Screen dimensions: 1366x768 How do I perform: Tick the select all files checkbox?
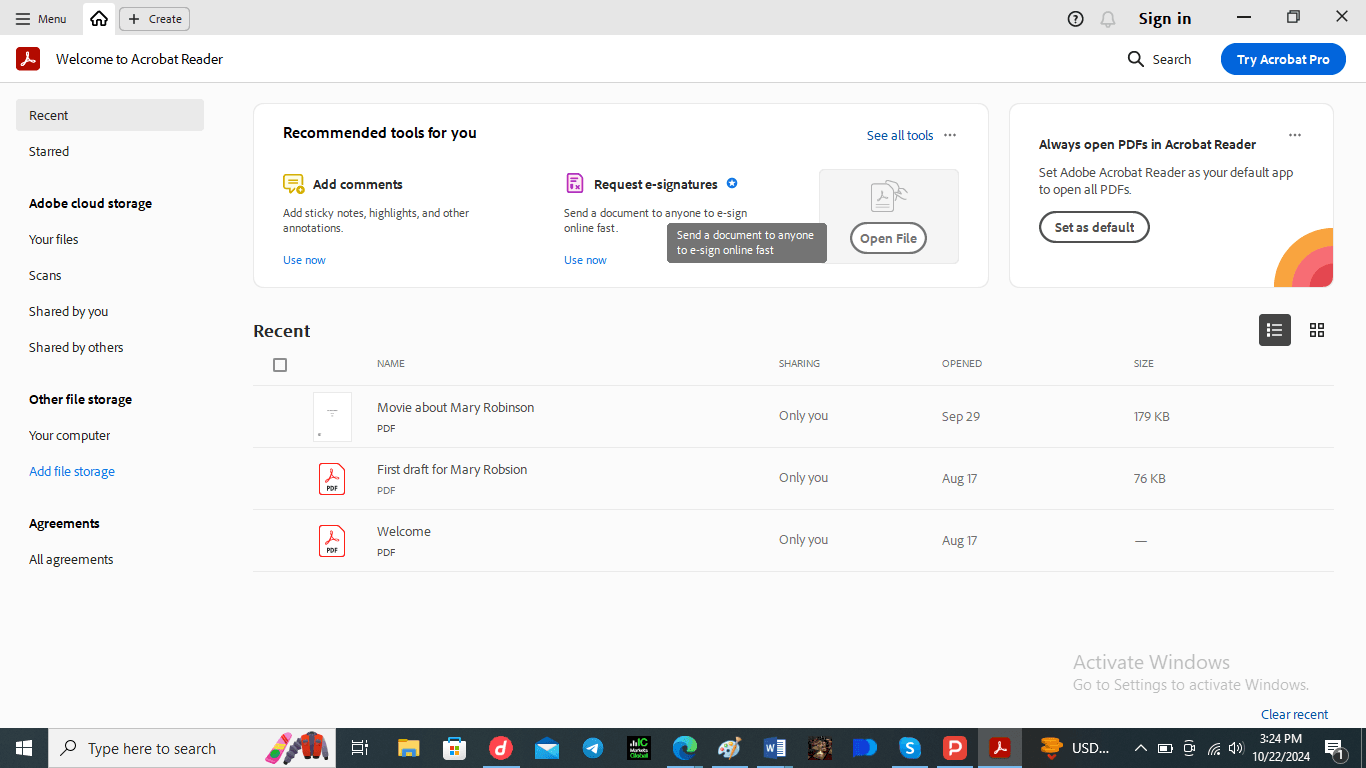[280, 365]
